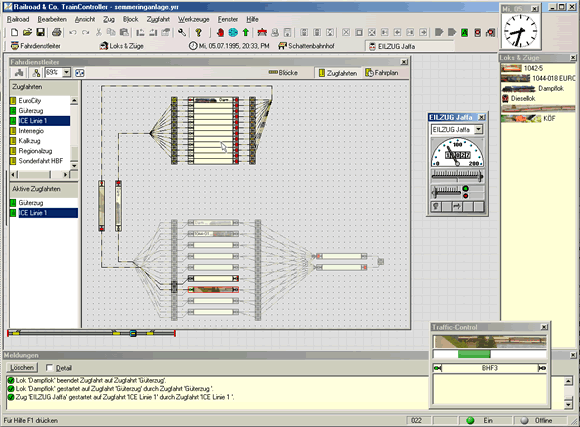Click the Löschen button
580x427 pixels.
click(22, 367)
